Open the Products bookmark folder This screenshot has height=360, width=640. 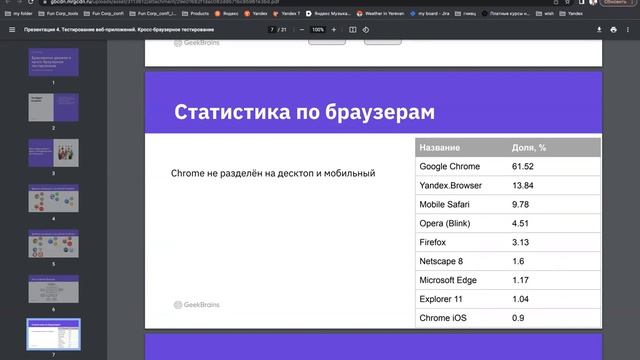click(x=196, y=13)
